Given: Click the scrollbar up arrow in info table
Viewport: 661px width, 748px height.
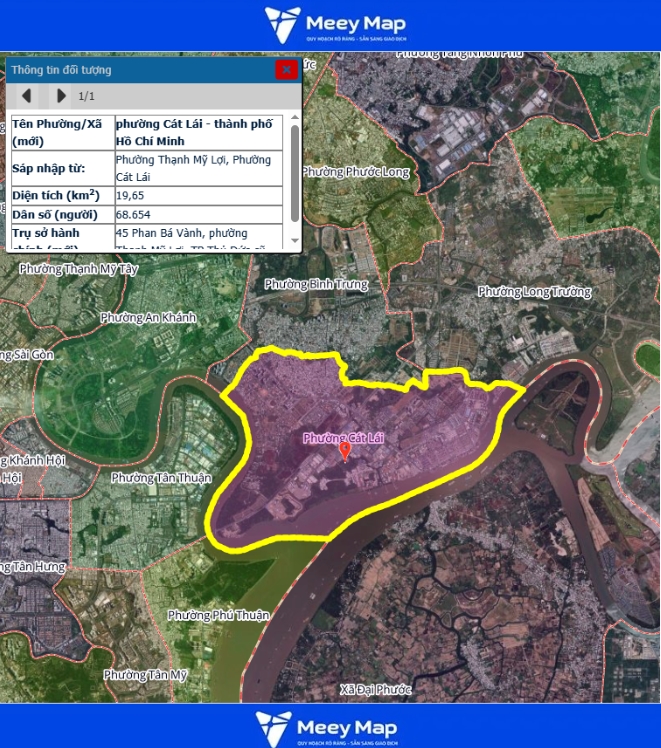Looking at the screenshot, I should point(294,119).
